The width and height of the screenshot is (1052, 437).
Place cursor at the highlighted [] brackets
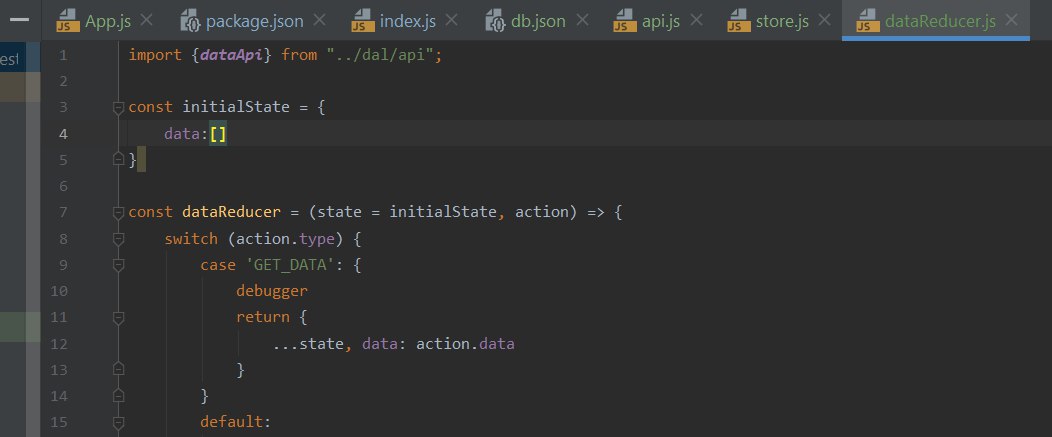tap(218, 134)
